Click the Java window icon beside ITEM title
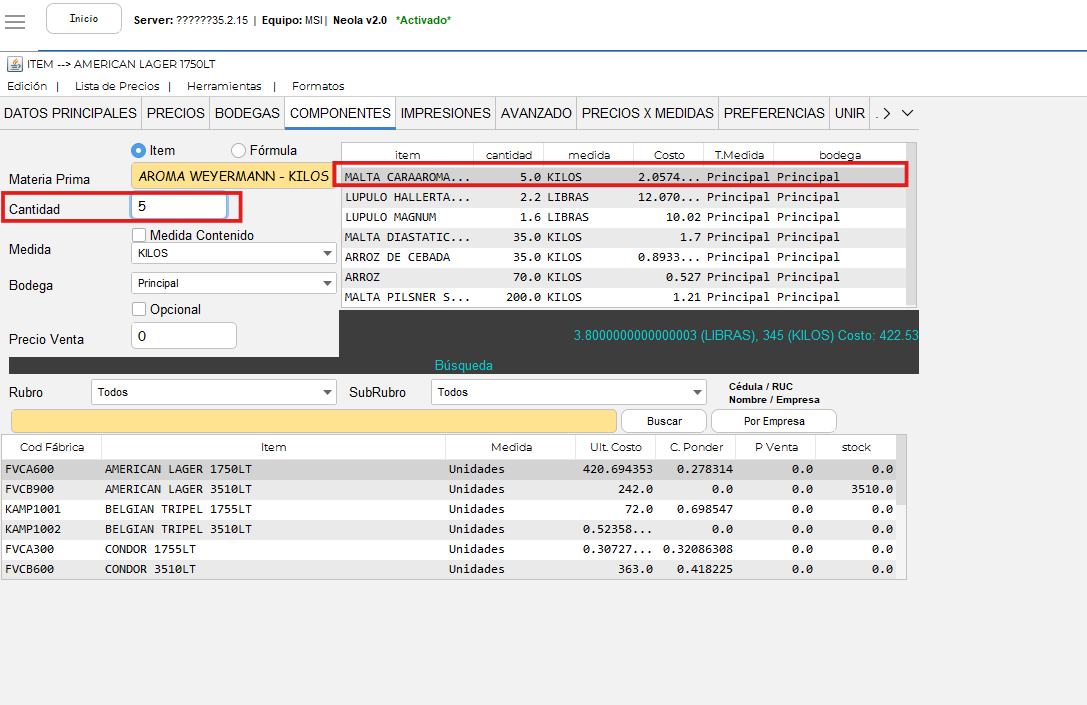1087x705 pixels. tap(15, 64)
